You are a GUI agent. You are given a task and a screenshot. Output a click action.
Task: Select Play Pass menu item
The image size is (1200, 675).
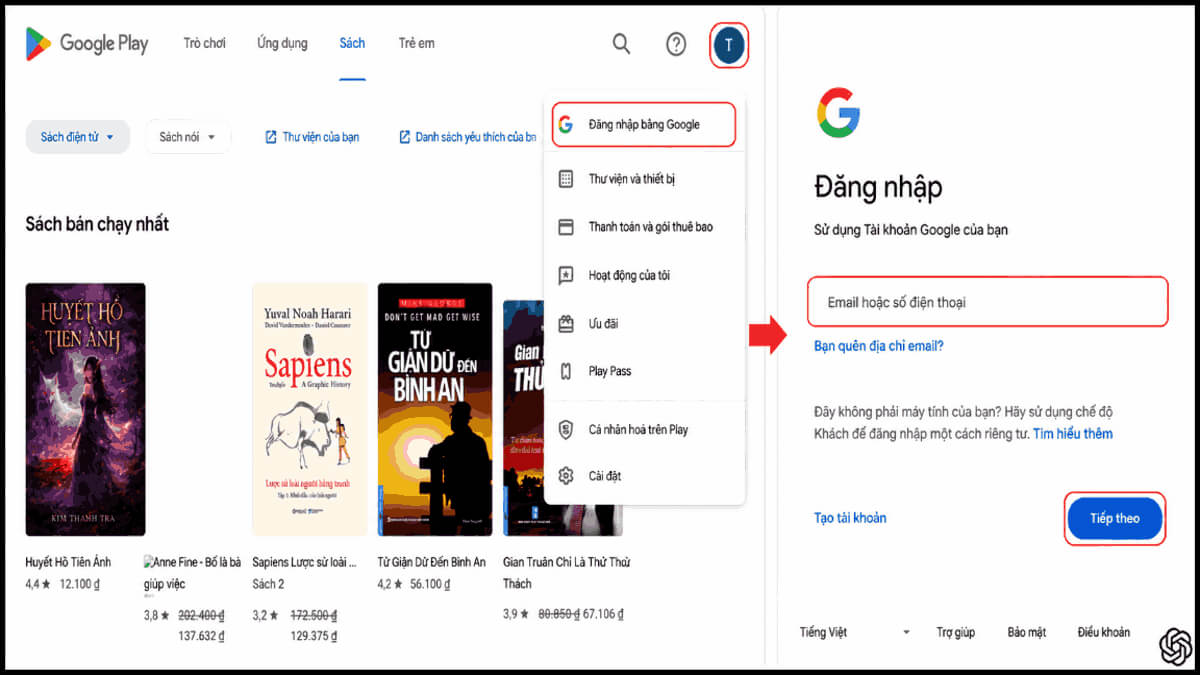click(x=644, y=371)
